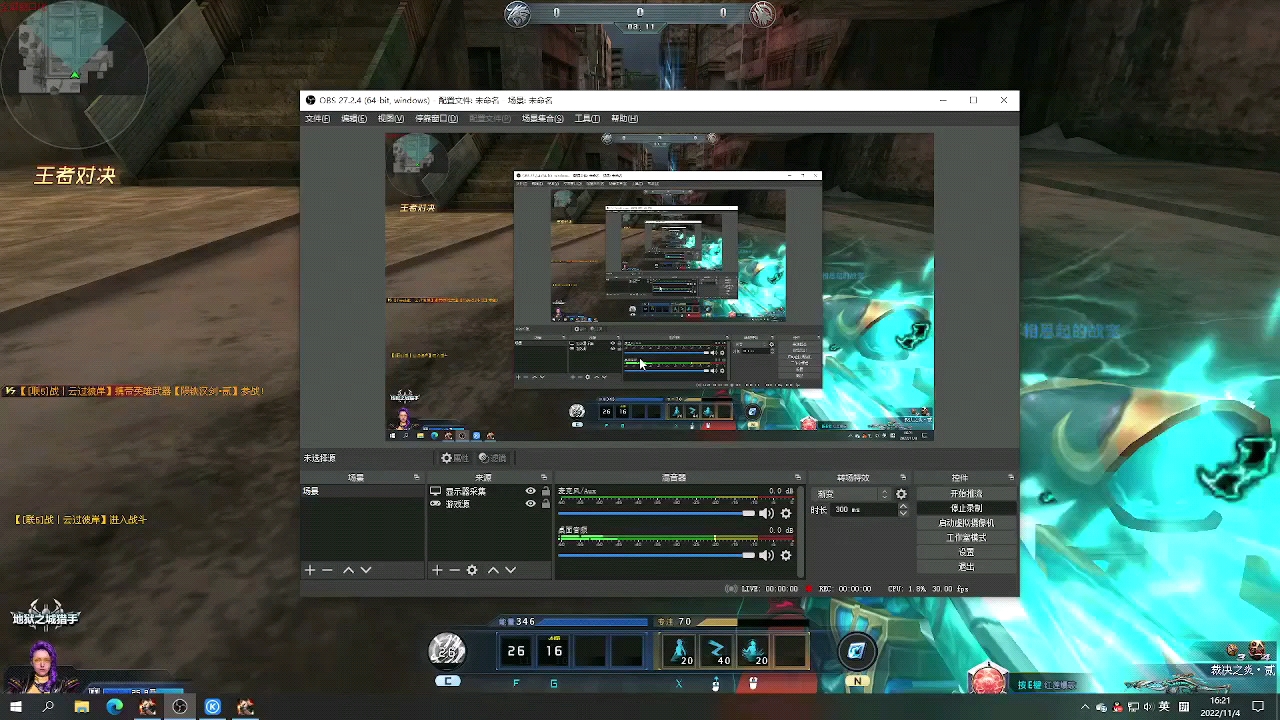Move source down with the down arrow in Sources panel

(x=510, y=570)
